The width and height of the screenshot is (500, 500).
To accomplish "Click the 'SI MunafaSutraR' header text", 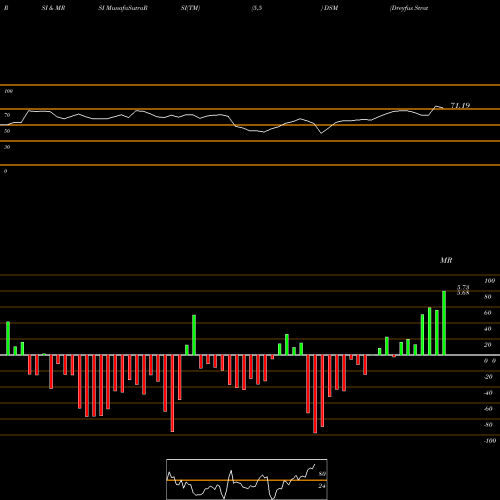I will click(123, 8).
